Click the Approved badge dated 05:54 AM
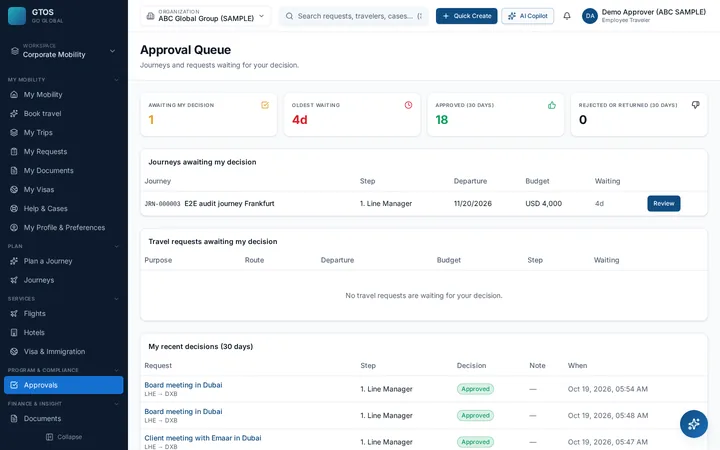This screenshot has height=450, width=720. click(x=475, y=389)
